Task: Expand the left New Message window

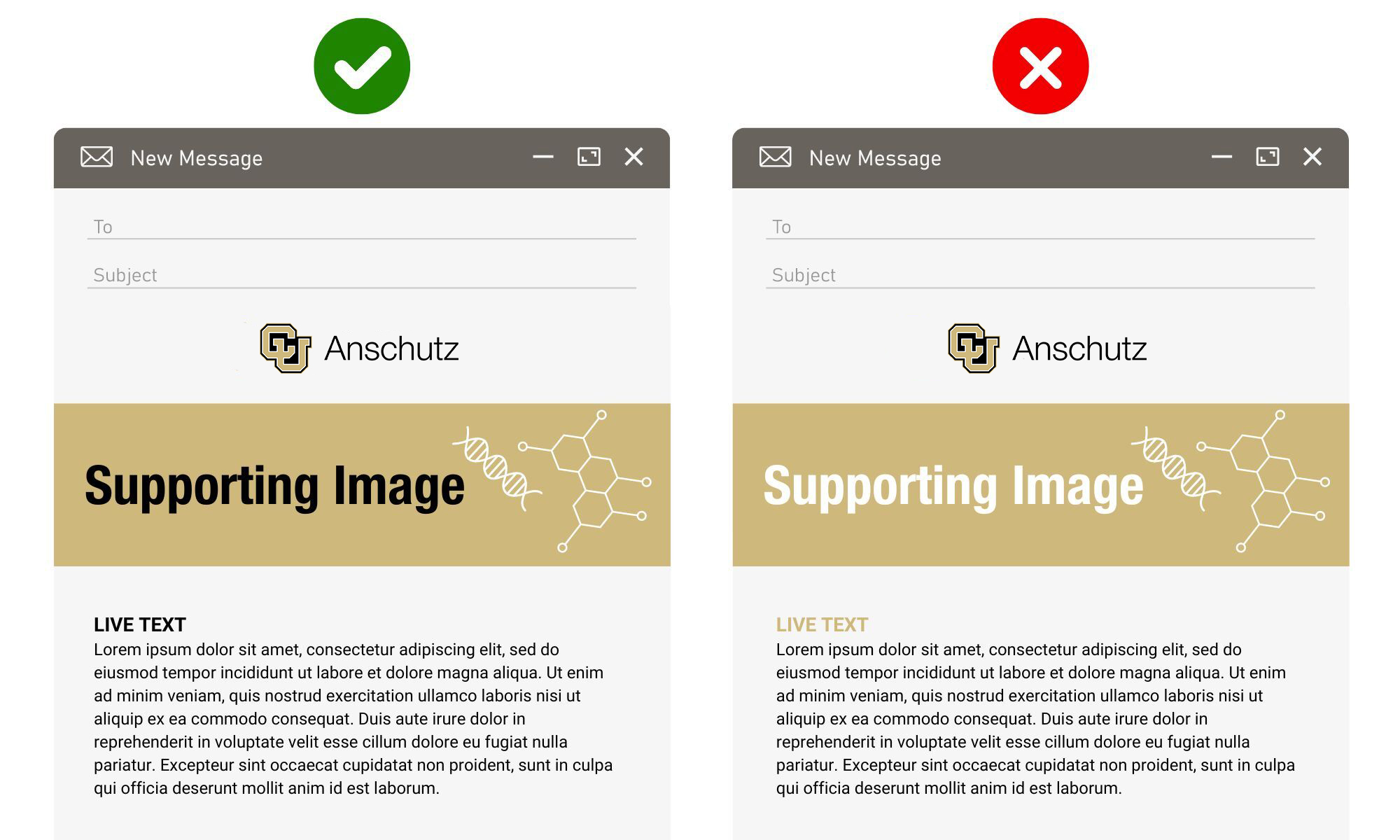Action: point(589,157)
